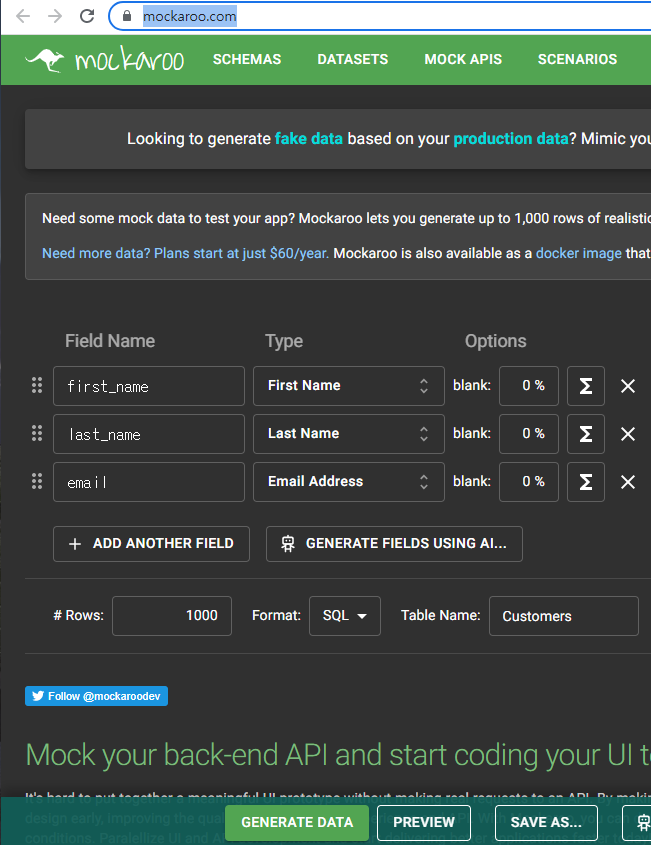
Task: Open the SQL format dropdown
Action: pyautogui.click(x=345, y=616)
